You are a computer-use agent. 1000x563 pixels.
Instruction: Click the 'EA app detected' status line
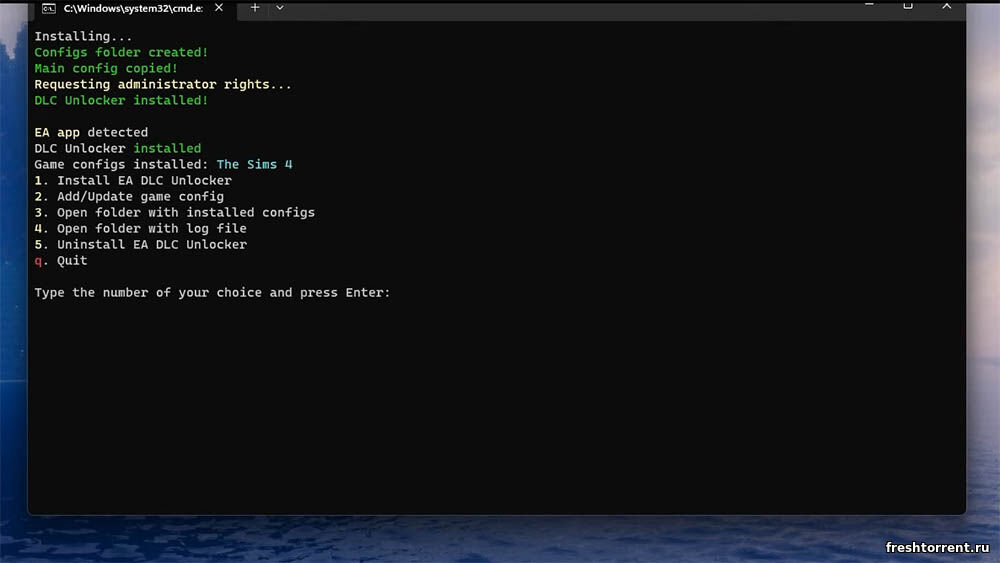pos(91,133)
